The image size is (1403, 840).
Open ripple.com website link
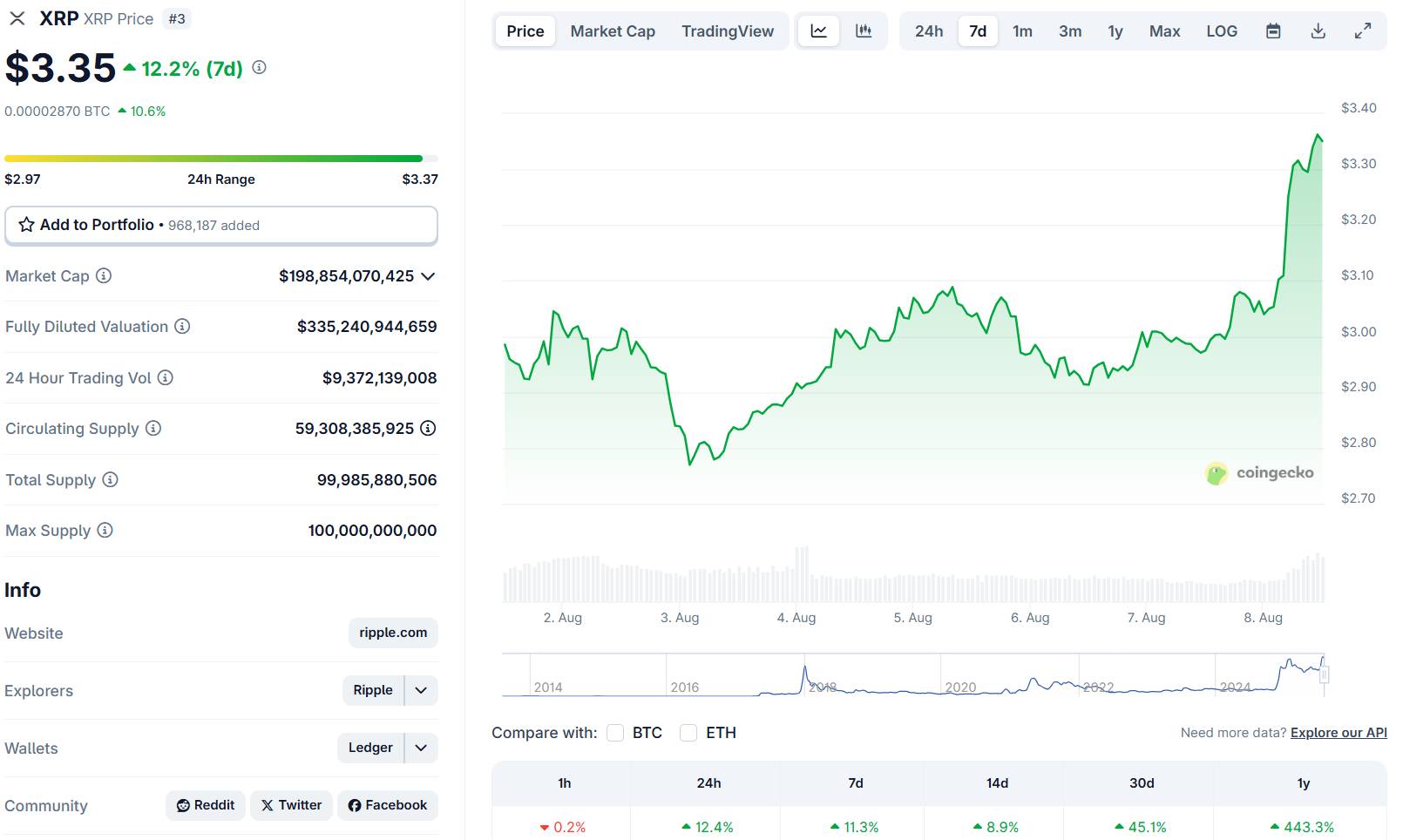pos(393,633)
